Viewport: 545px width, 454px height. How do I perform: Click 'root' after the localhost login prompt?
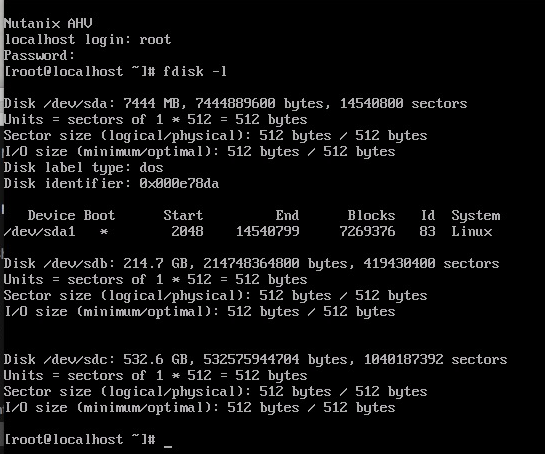(x=155, y=39)
